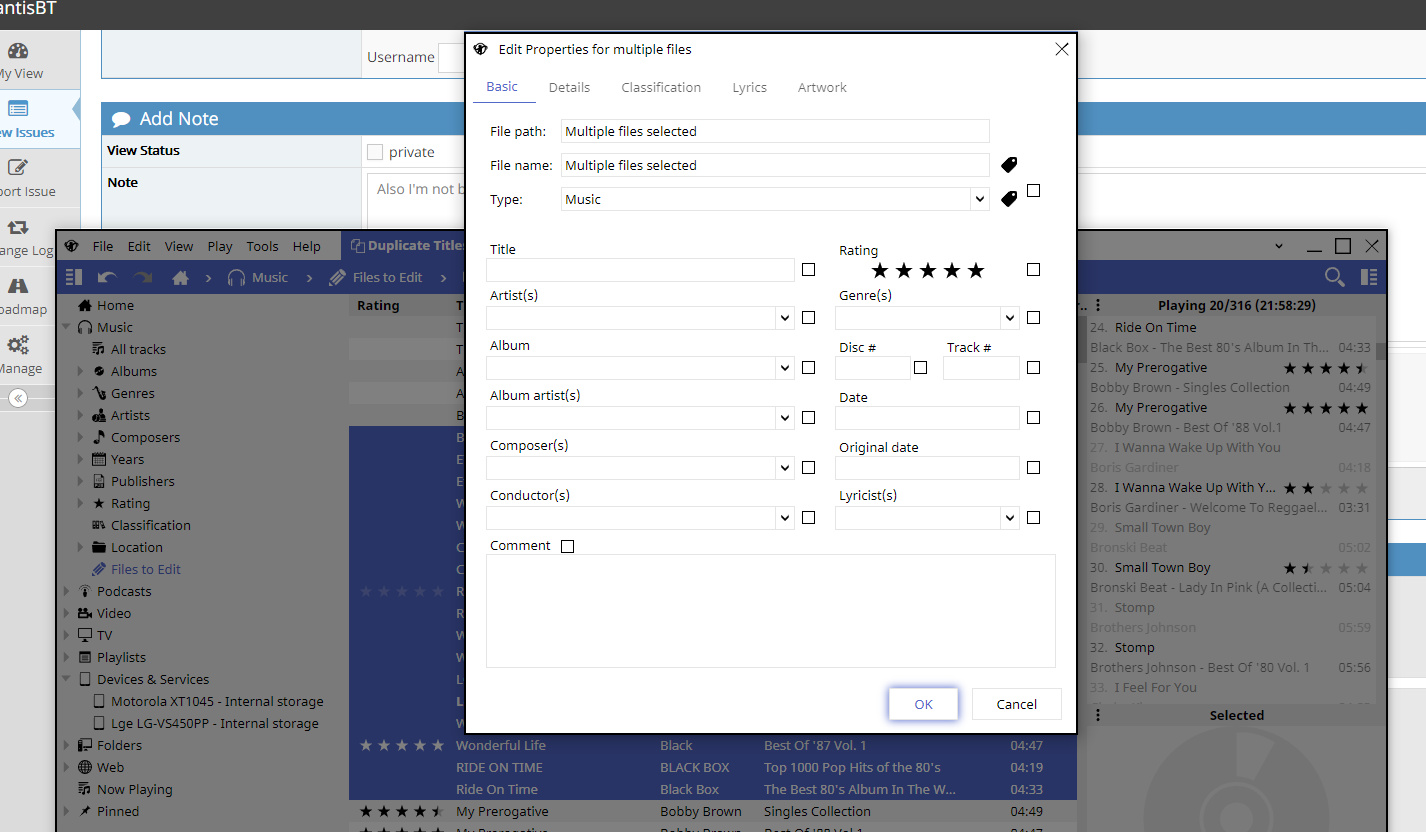1426x832 pixels.
Task: Open the search magnifier in MediaMonkey
Action: (1334, 278)
